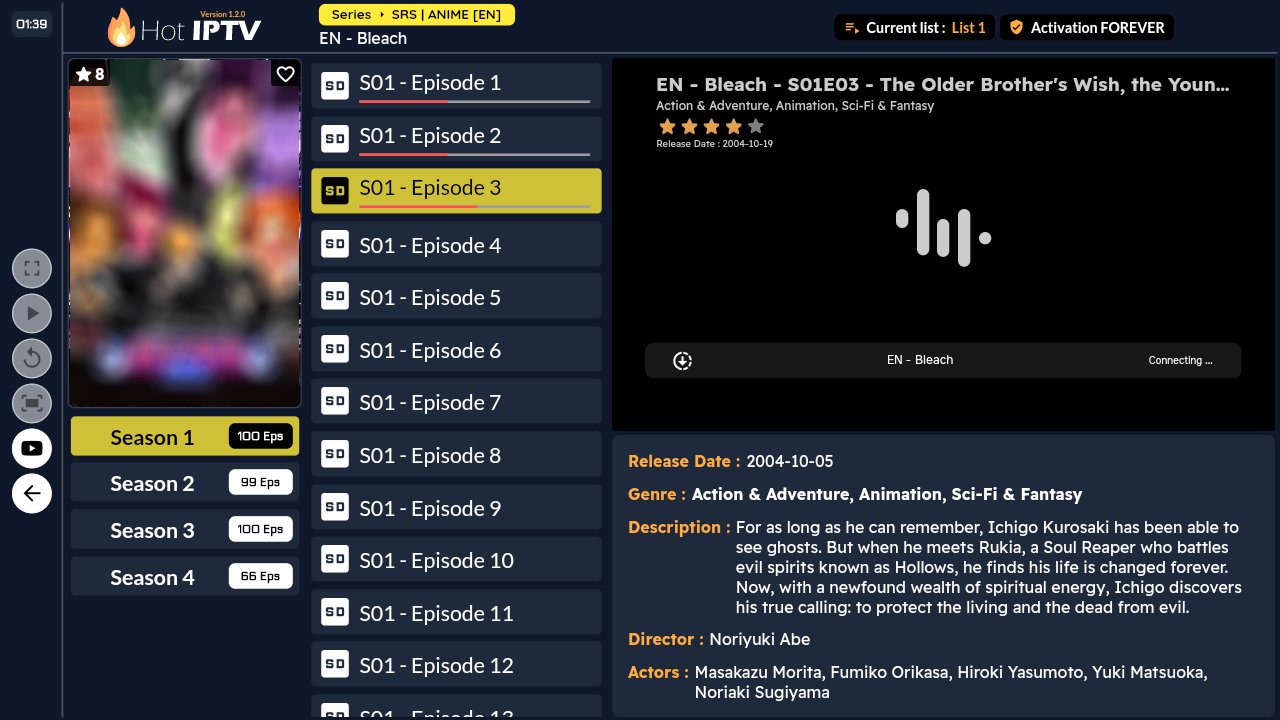Click the S01E03 episode title in the player
The width and height of the screenshot is (1280, 720).
click(943, 85)
